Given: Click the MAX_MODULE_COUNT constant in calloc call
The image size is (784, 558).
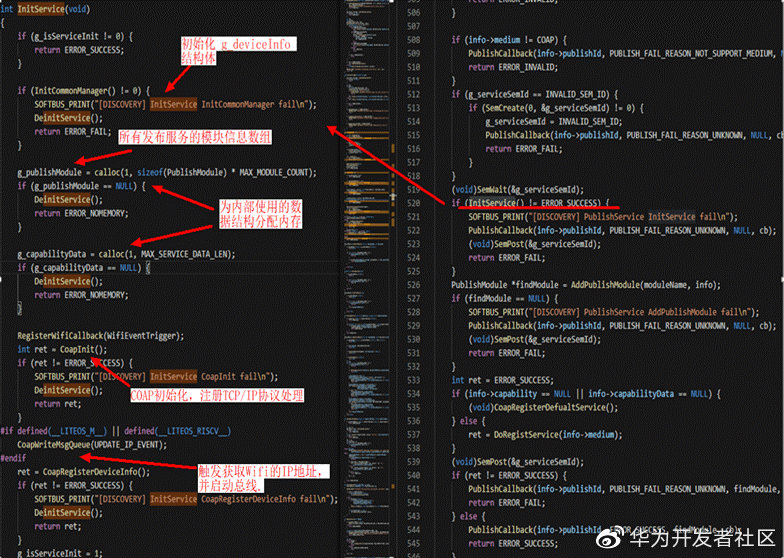Looking at the screenshot, I should 274,172.
